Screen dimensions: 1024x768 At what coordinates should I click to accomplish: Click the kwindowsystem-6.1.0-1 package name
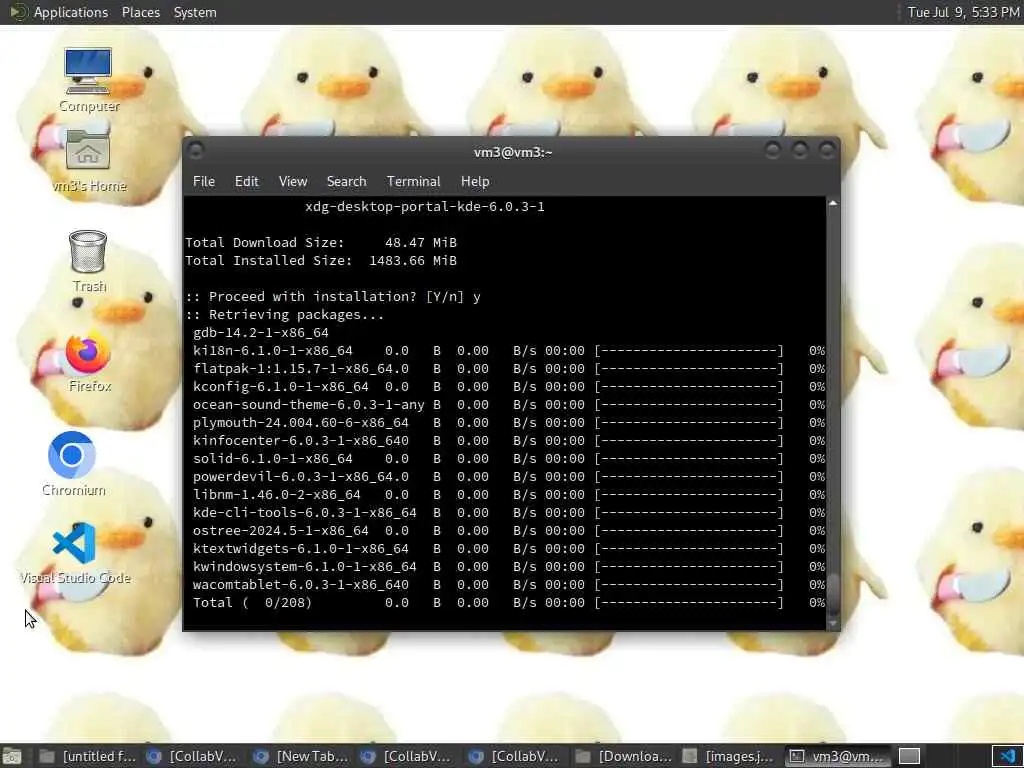(x=304, y=567)
